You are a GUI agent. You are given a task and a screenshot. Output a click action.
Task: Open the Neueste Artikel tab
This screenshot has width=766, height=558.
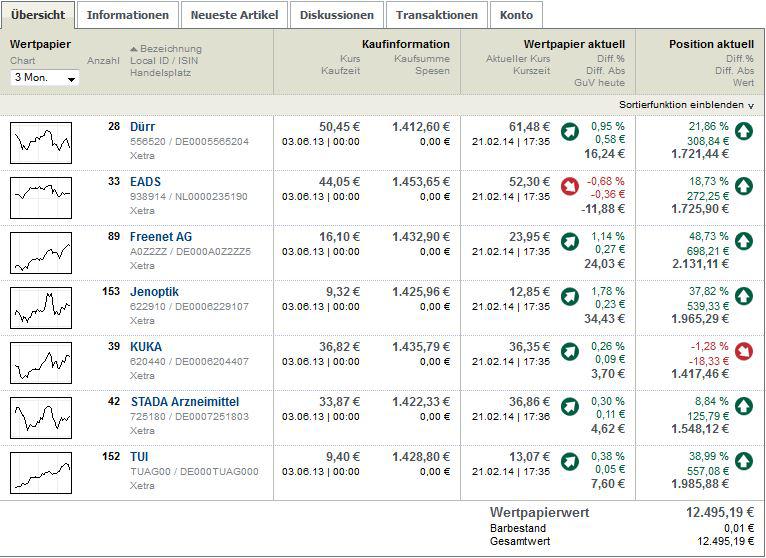click(x=236, y=15)
